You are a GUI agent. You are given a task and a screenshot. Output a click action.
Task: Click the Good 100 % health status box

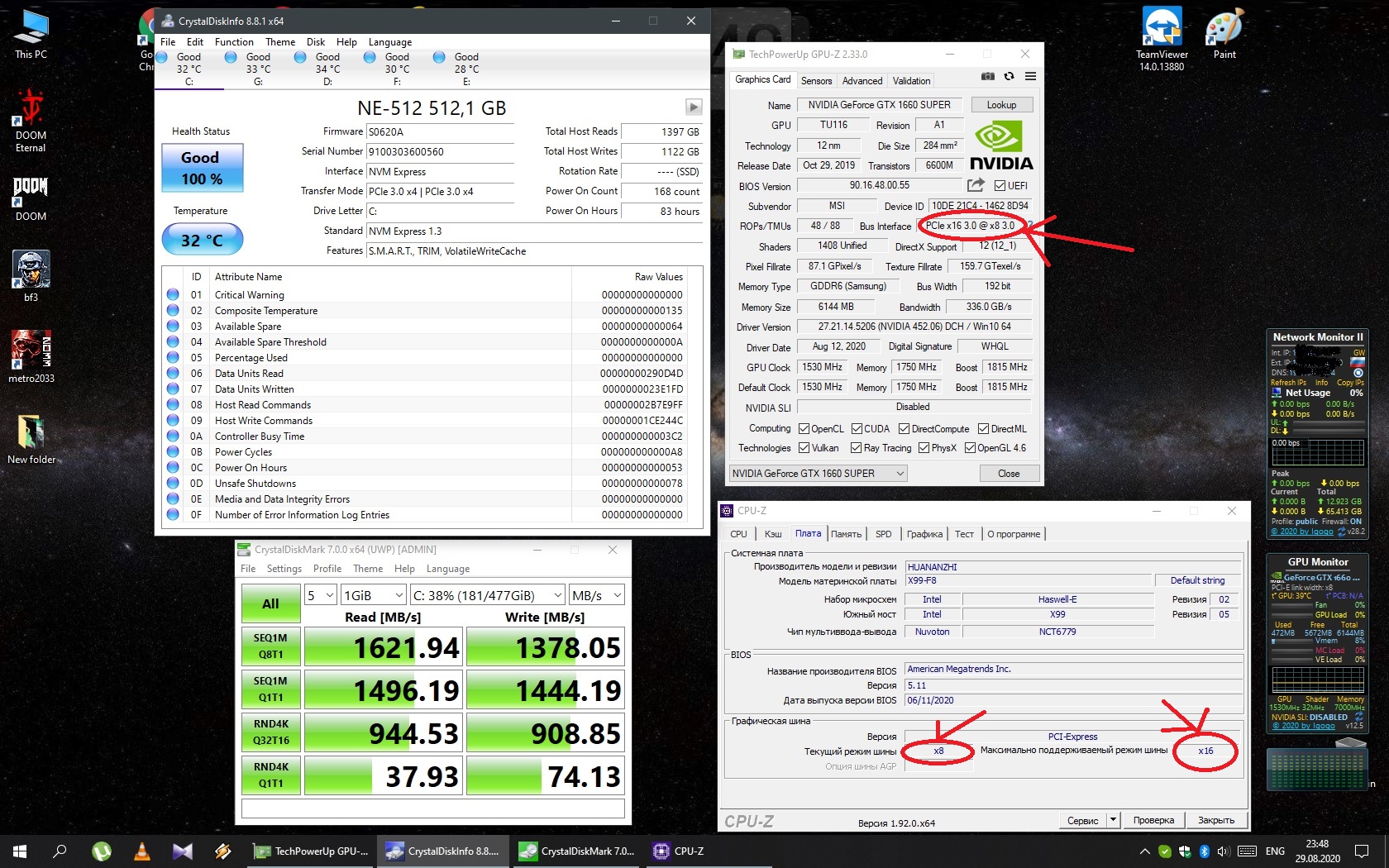(202, 168)
